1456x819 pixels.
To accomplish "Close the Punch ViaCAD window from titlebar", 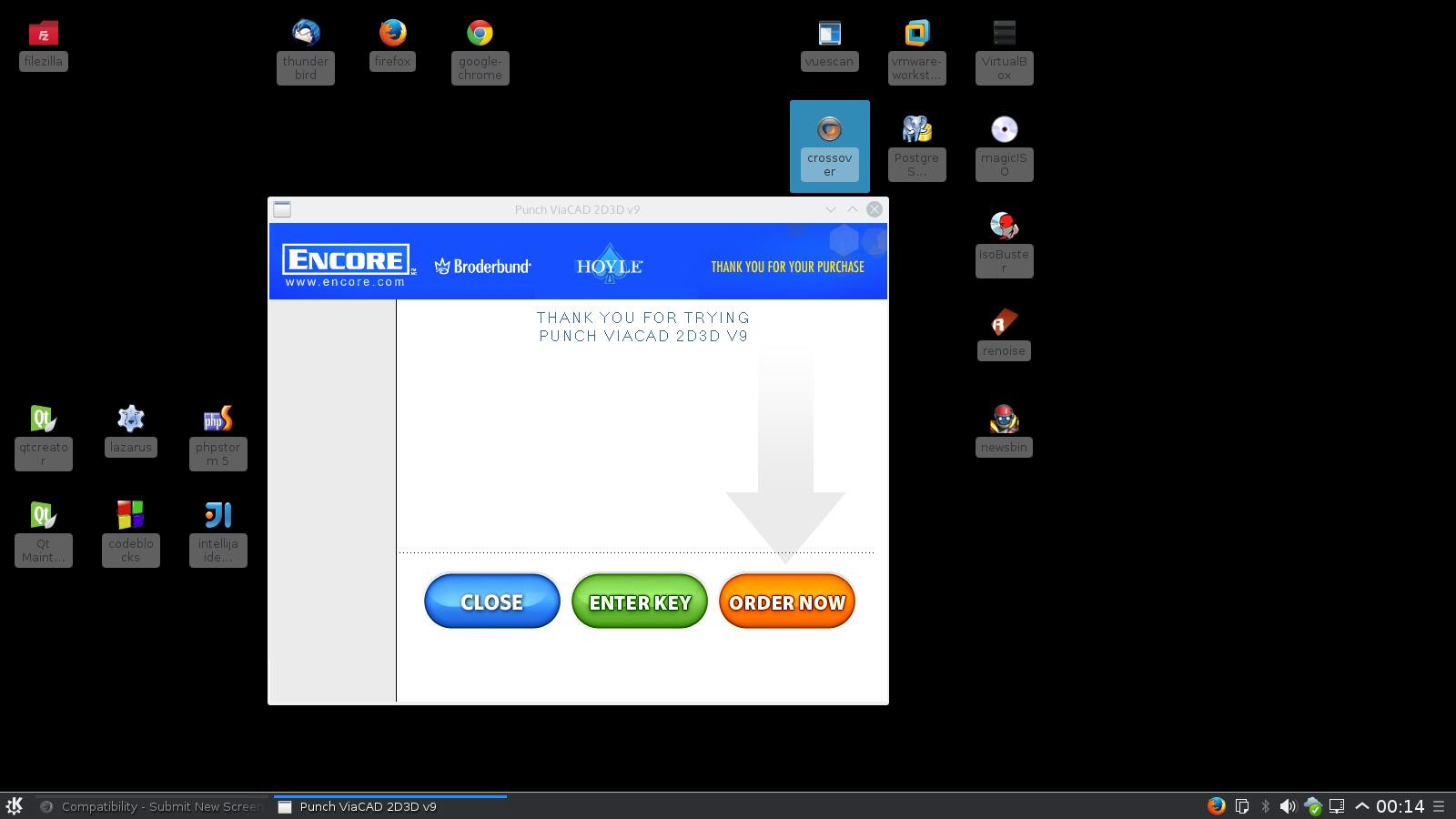I will [x=875, y=209].
